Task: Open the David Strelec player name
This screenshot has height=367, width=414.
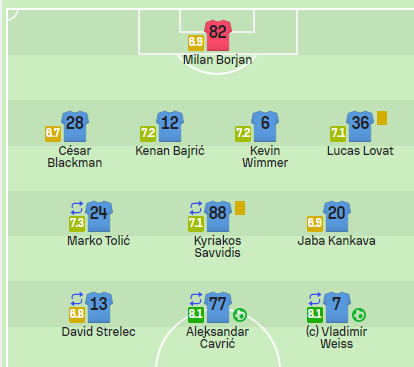Action: (x=99, y=332)
